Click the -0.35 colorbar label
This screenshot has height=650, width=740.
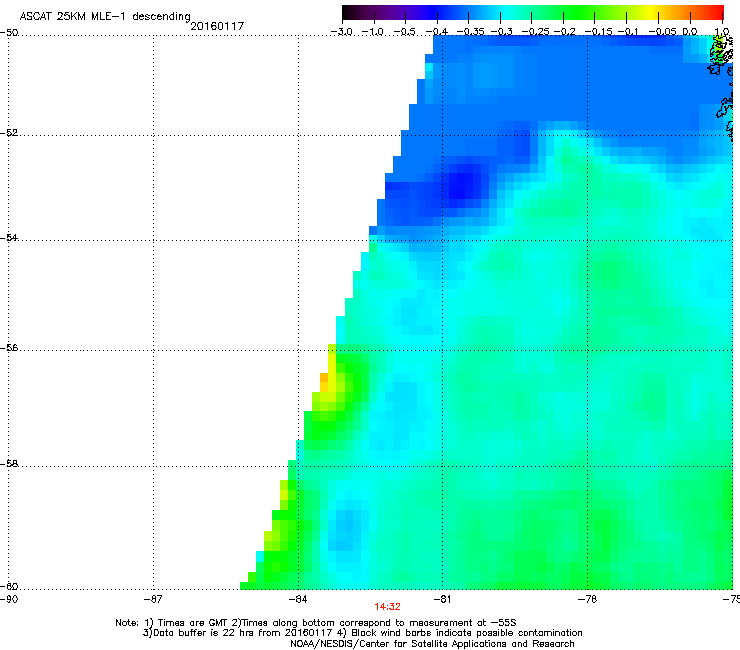(x=470, y=32)
